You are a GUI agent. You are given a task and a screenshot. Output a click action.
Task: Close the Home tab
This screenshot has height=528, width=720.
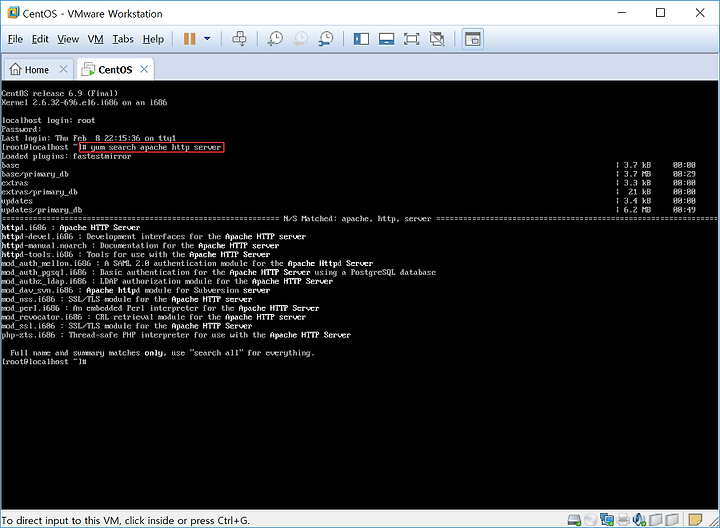pyautogui.click(x=63, y=69)
